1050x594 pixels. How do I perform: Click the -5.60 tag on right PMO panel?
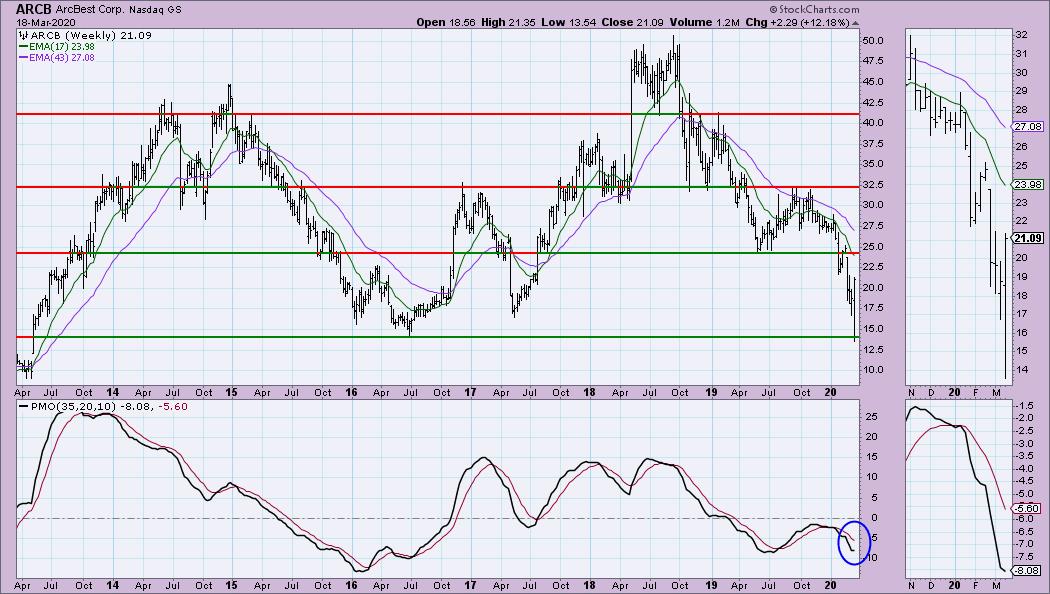pyautogui.click(x=1027, y=508)
